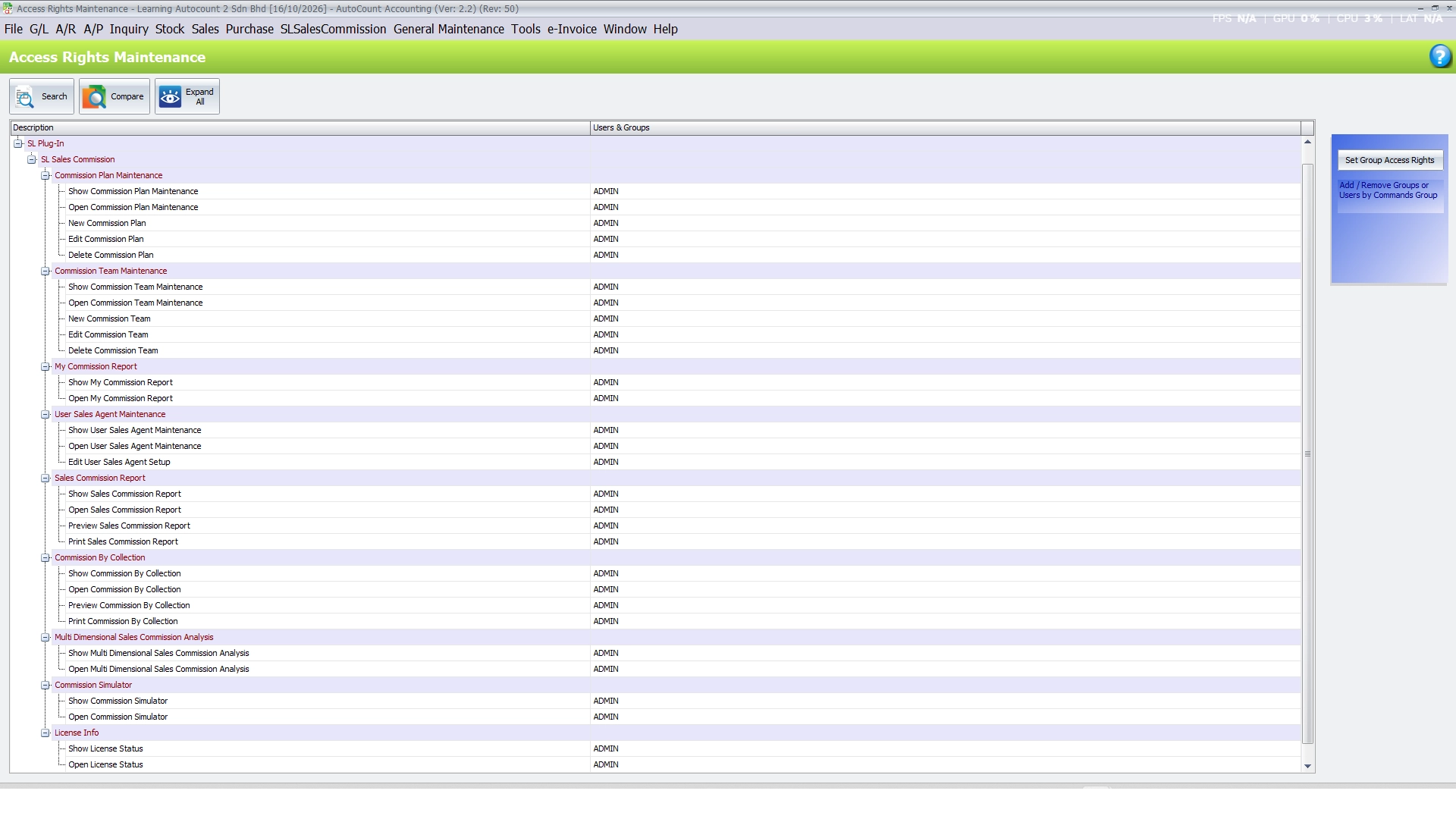This screenshot has height=819, width=1456.
Task: Open the e-Invoice menu
Action: [x=572, y=29]
